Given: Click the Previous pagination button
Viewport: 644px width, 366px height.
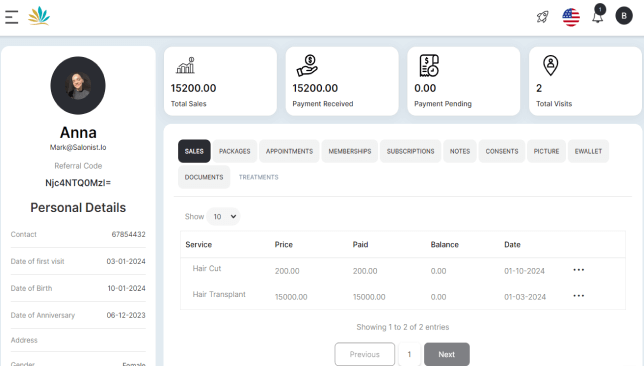Looking at the screenshot, I should pos(365,354).
